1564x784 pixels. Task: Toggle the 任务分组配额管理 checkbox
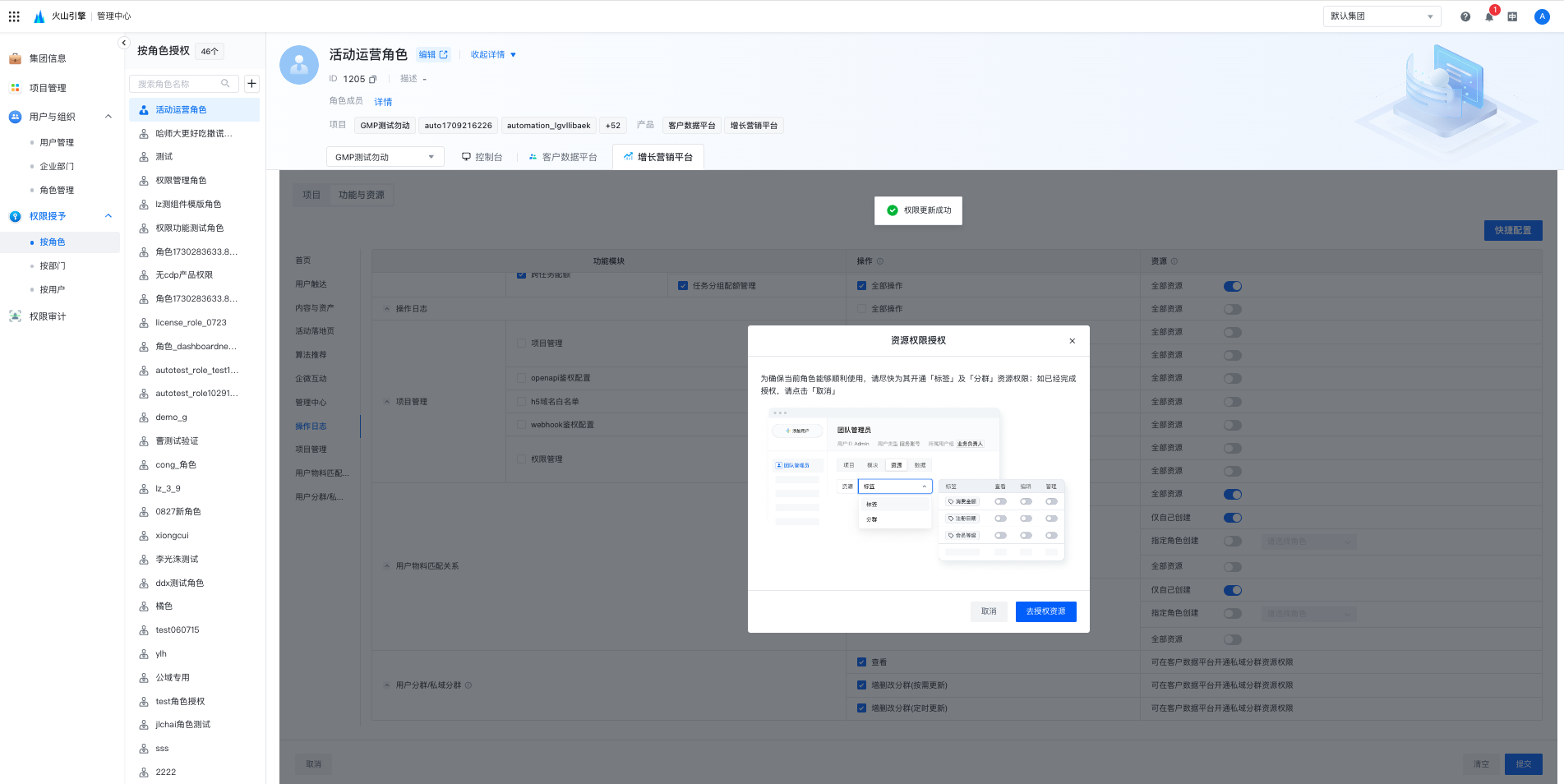(682, 286)
